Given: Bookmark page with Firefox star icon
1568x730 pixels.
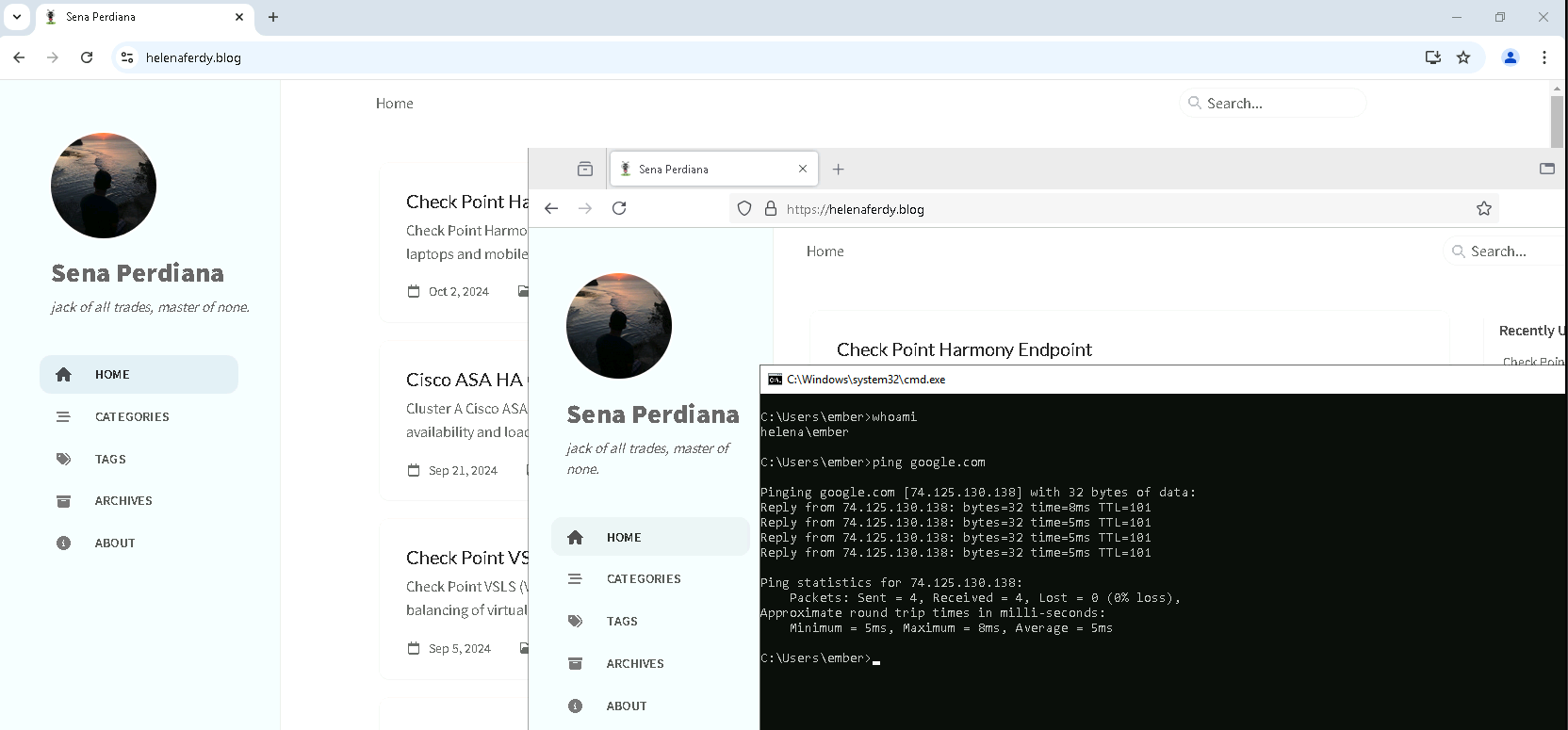Looking at the screenshot, I should pos(1483,208).
